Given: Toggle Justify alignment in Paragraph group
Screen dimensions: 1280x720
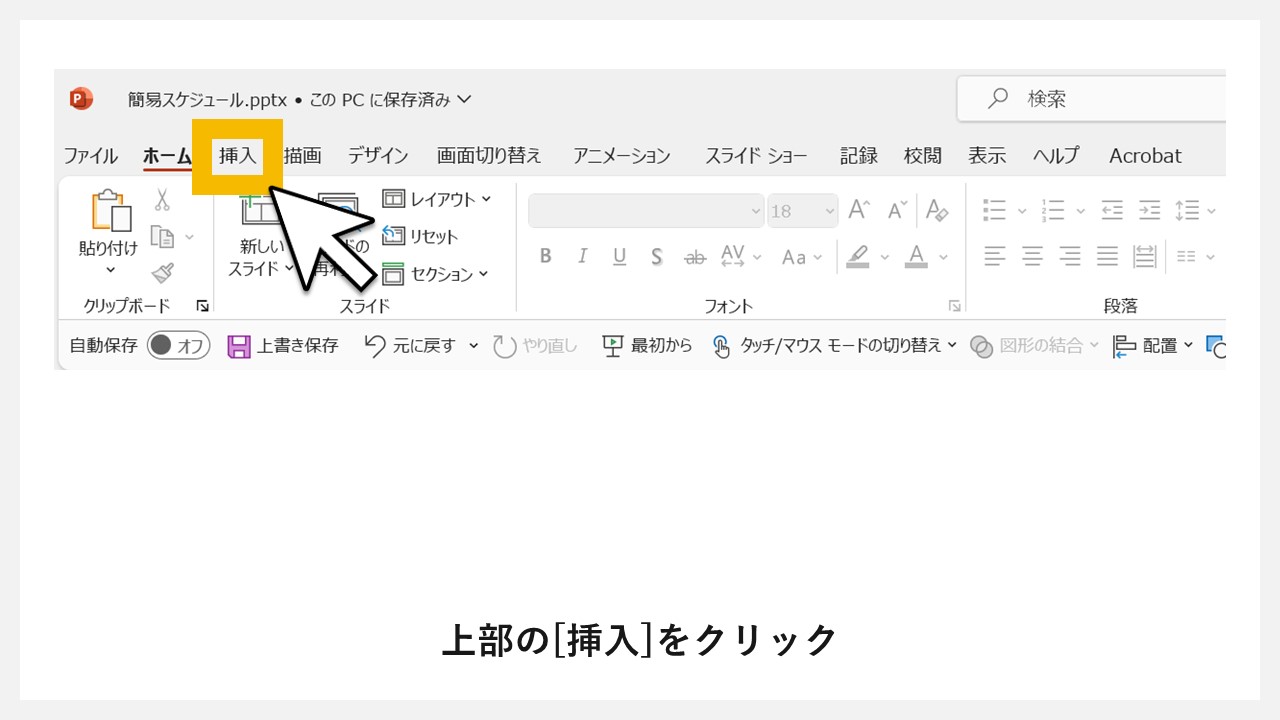Looking at the screenshot, I should [1107, 256].
